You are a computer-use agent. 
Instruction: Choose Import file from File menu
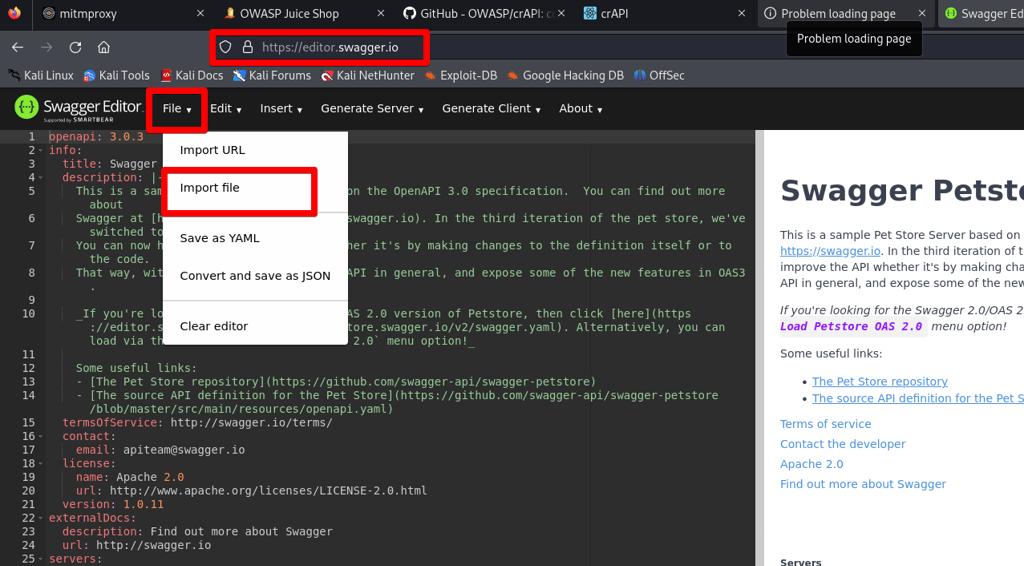pos(255,188)
